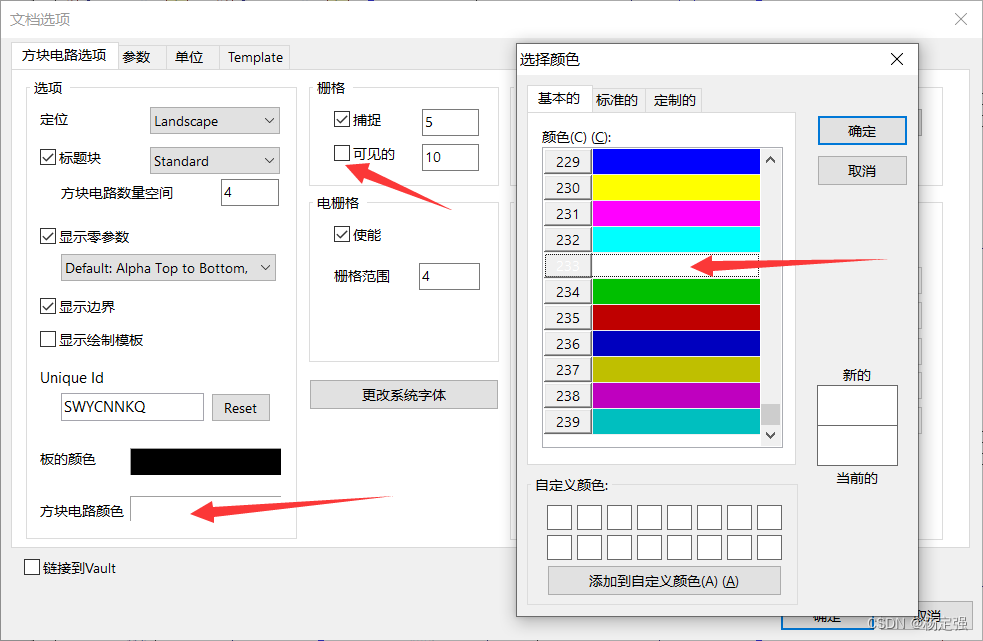Open the 单位 tab
The height and width of the screenshot is (641, 983).
click(189, 57)
